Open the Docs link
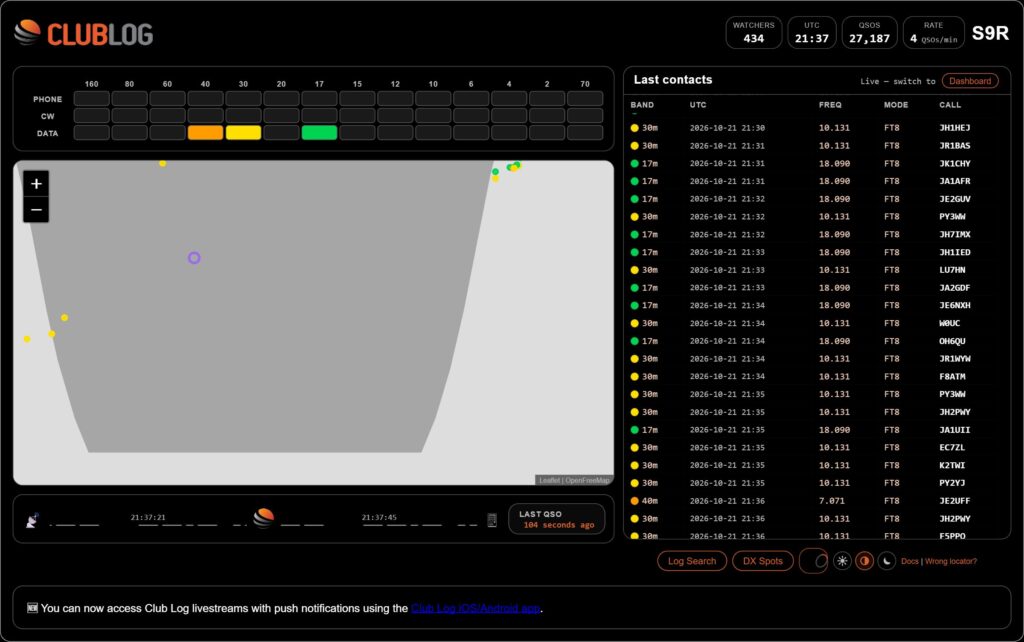Viewport: 1024px width, 642px height. coord(910,561)
